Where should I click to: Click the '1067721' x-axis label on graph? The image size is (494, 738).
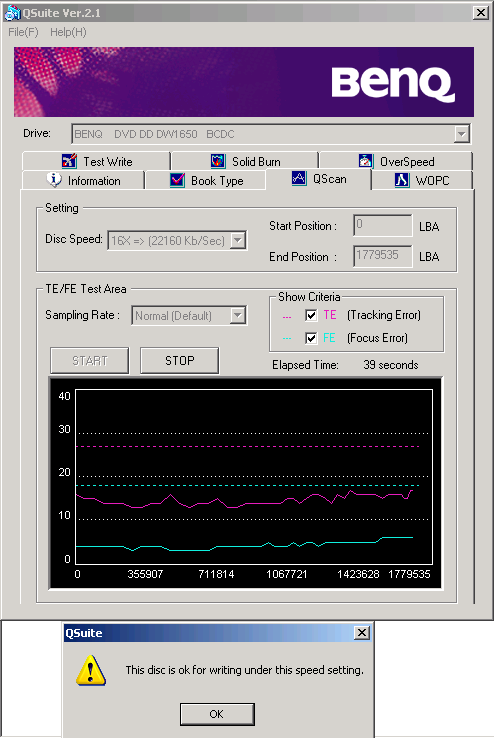coord(287,574)
